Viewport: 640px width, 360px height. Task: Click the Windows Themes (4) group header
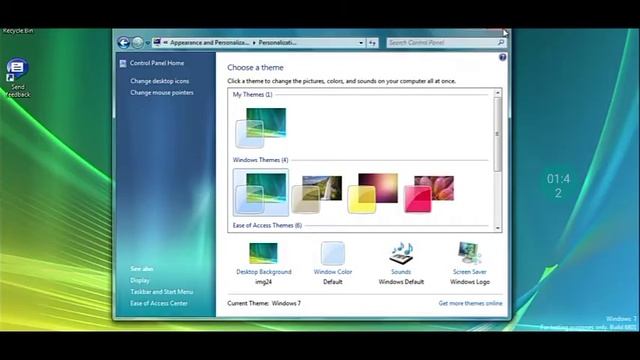point(260,160)
